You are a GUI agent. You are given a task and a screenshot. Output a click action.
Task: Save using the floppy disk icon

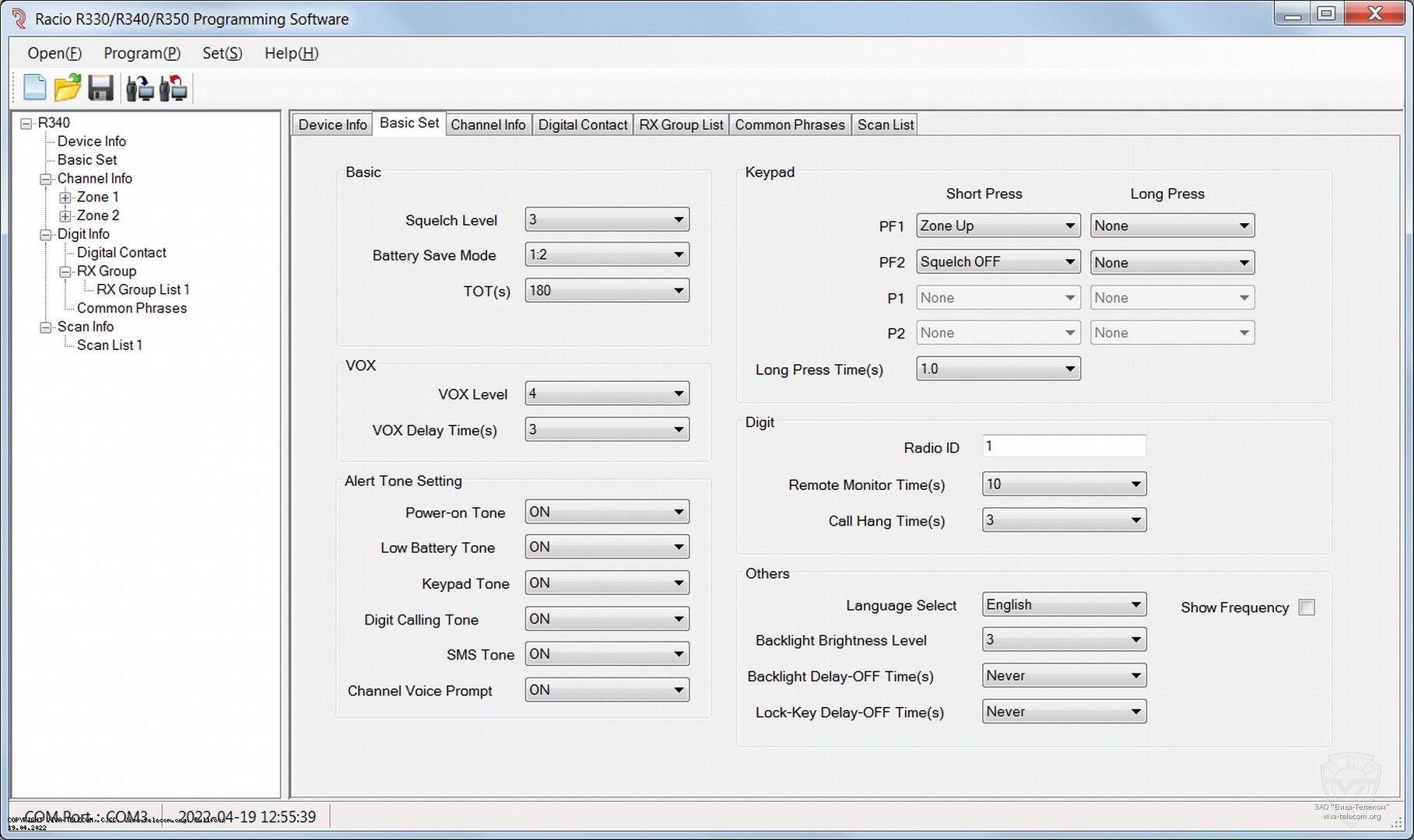tap(101, 88)
